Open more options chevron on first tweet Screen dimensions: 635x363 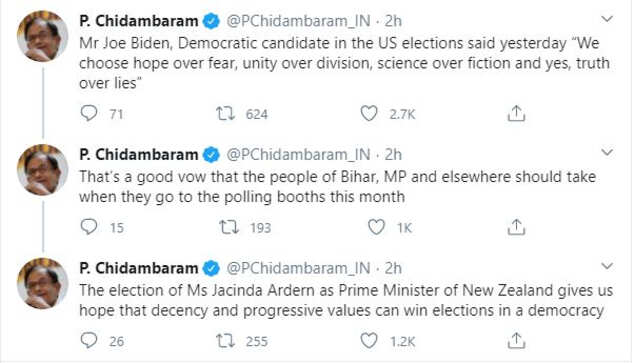[607, 19]
